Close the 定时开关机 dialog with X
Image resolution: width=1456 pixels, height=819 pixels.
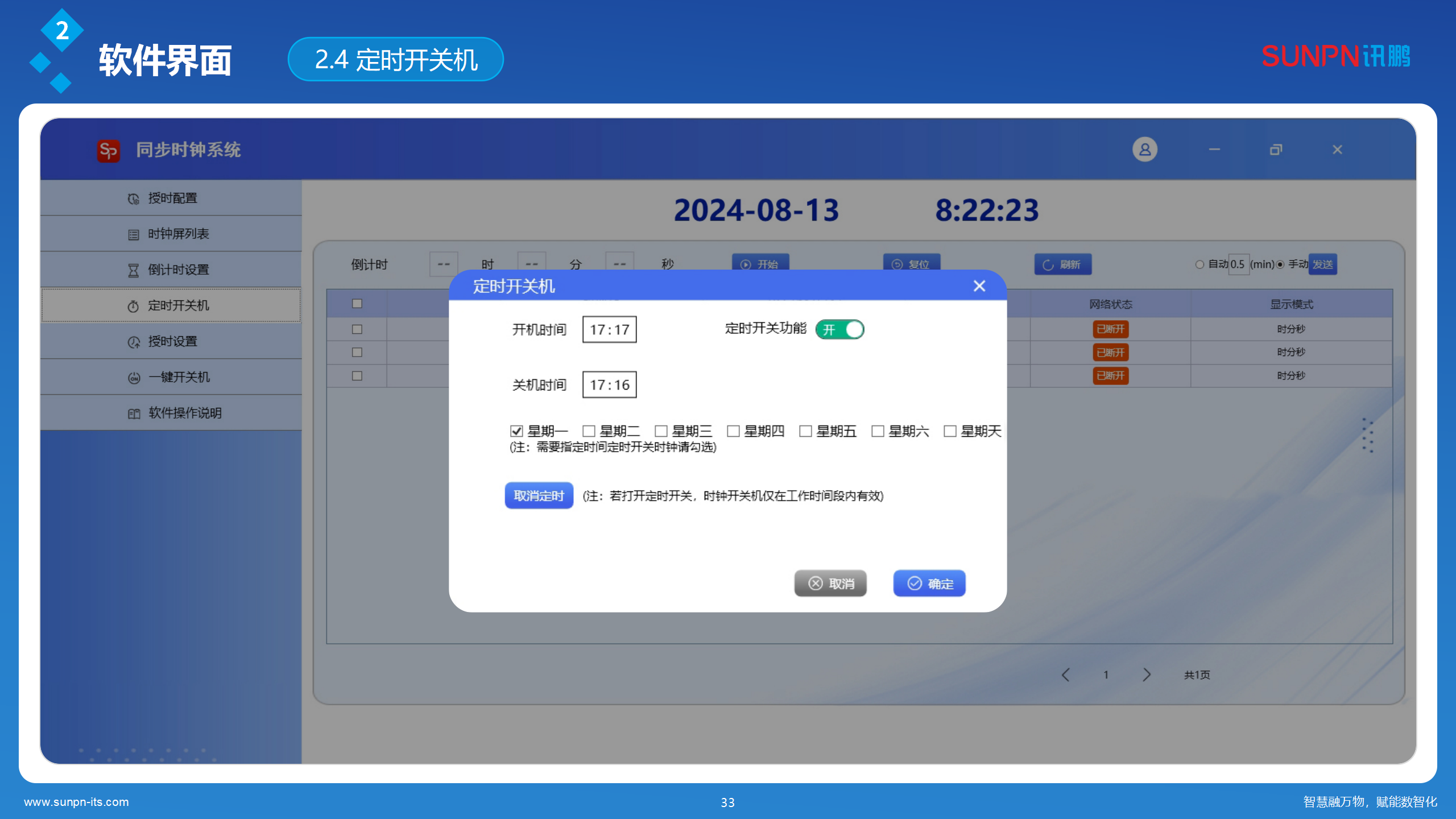pos(979,286)
